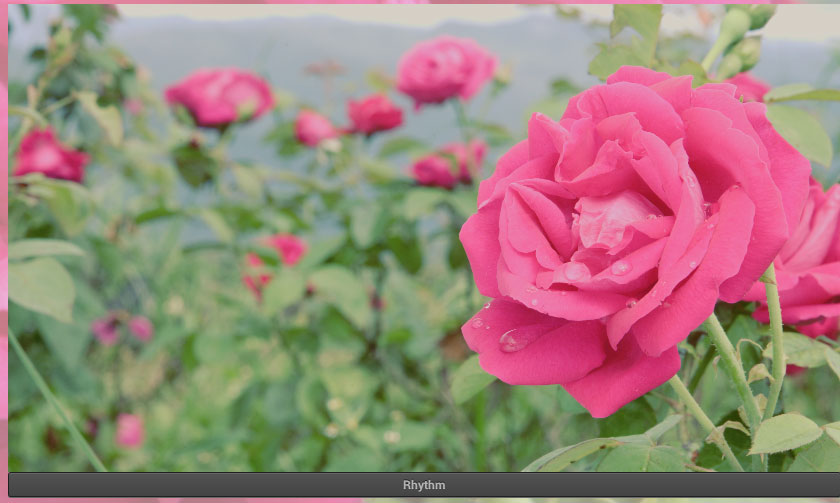Click the Rhythm bar below the image

click(424, 485)
